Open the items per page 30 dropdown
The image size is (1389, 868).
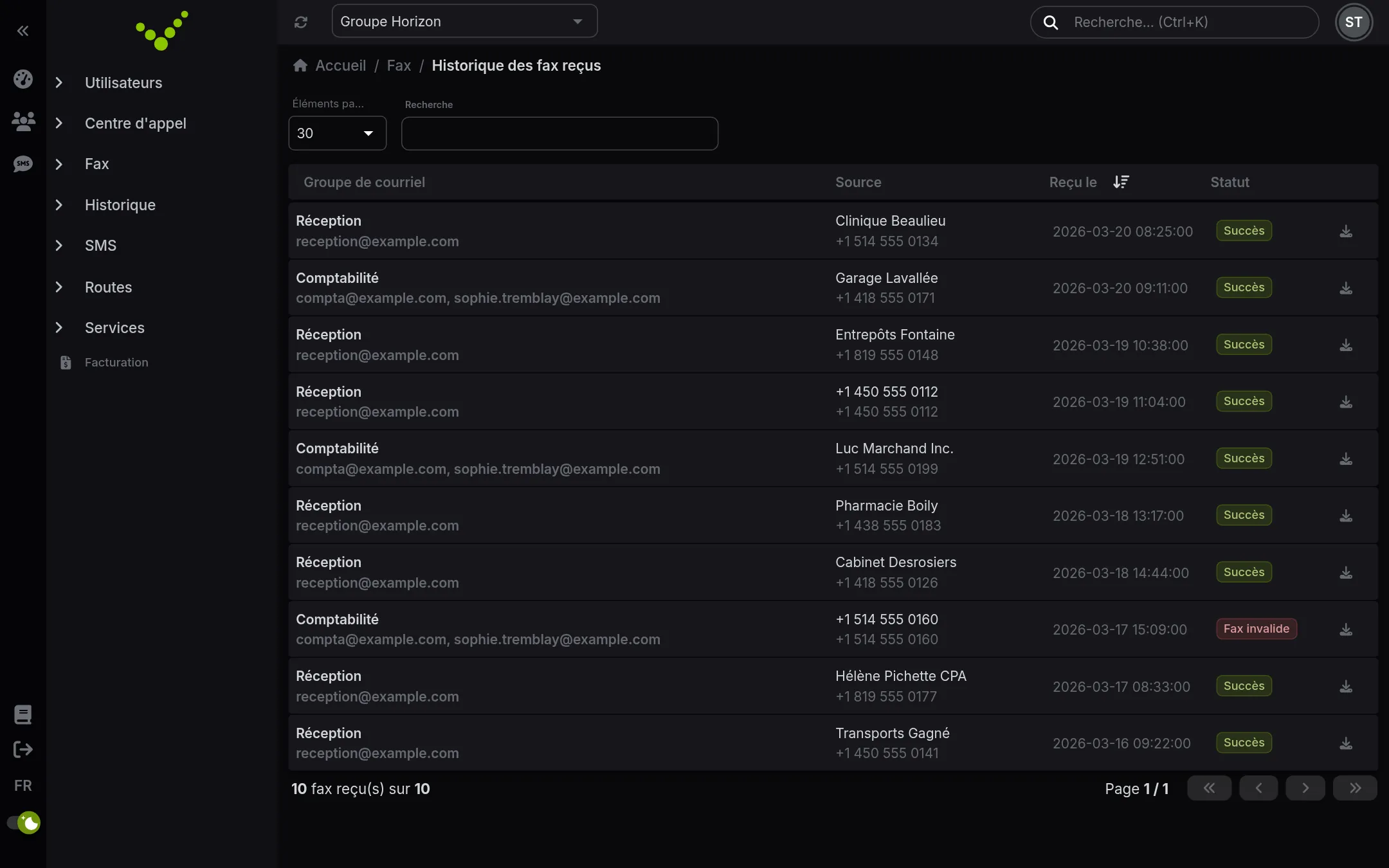(337, 133)
